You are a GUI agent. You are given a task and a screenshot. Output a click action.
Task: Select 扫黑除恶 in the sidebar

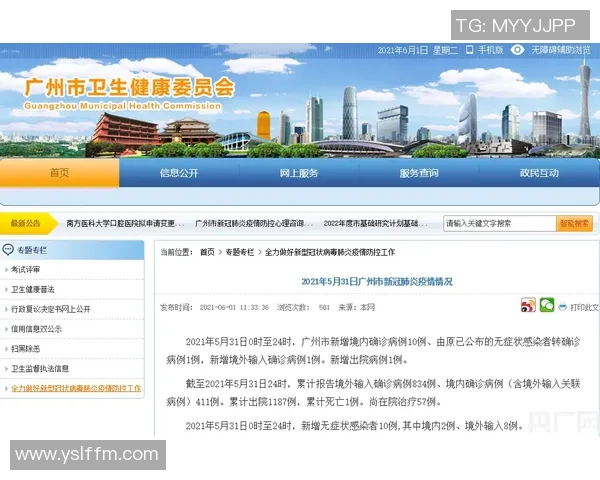[x=25, y=349]
